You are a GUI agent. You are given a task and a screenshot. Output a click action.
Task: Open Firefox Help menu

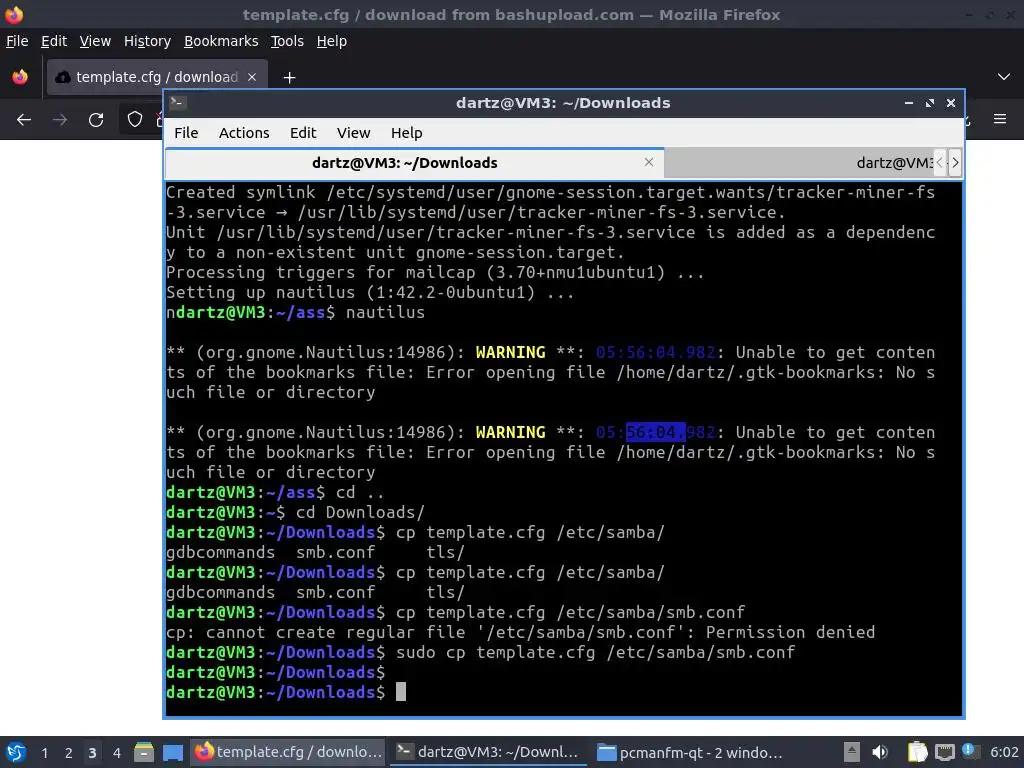tap(331, 41)
